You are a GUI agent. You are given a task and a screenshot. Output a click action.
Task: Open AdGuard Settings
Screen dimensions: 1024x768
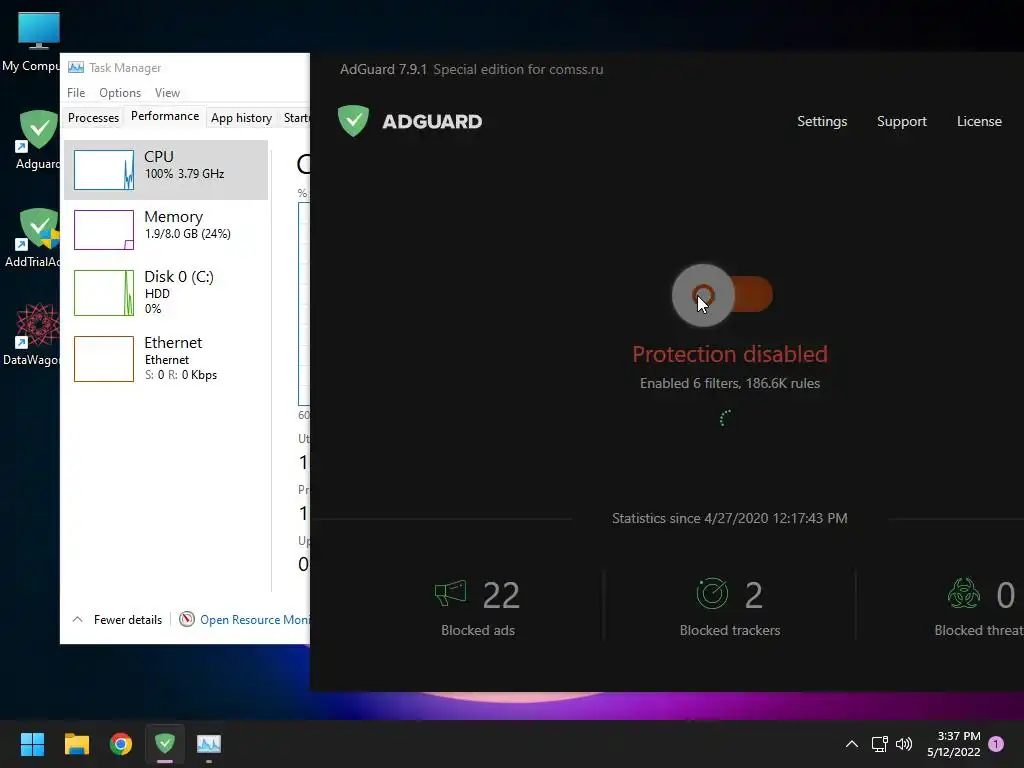822,121
